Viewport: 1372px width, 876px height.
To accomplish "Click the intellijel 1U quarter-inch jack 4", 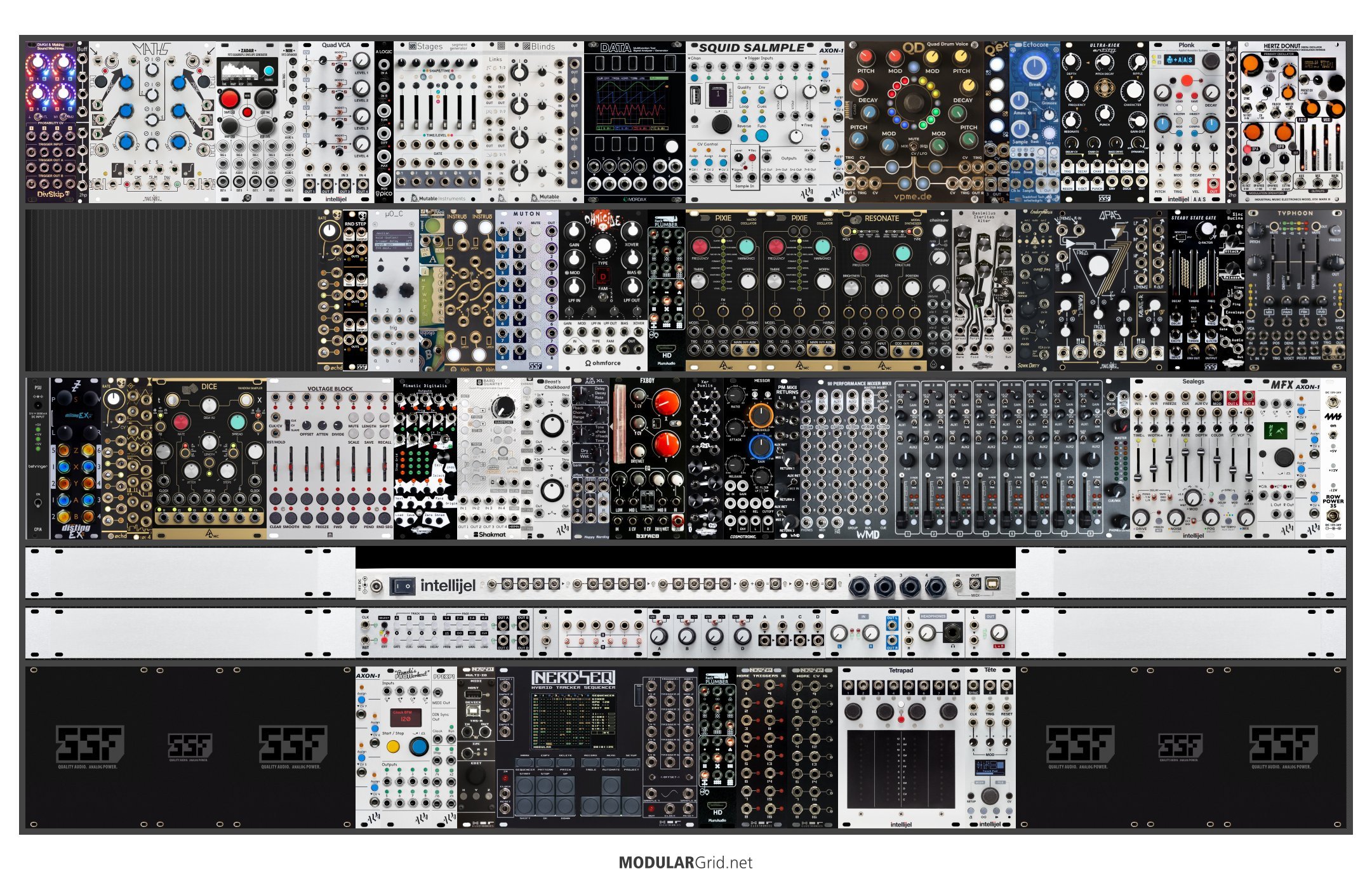I will (935, 587).
